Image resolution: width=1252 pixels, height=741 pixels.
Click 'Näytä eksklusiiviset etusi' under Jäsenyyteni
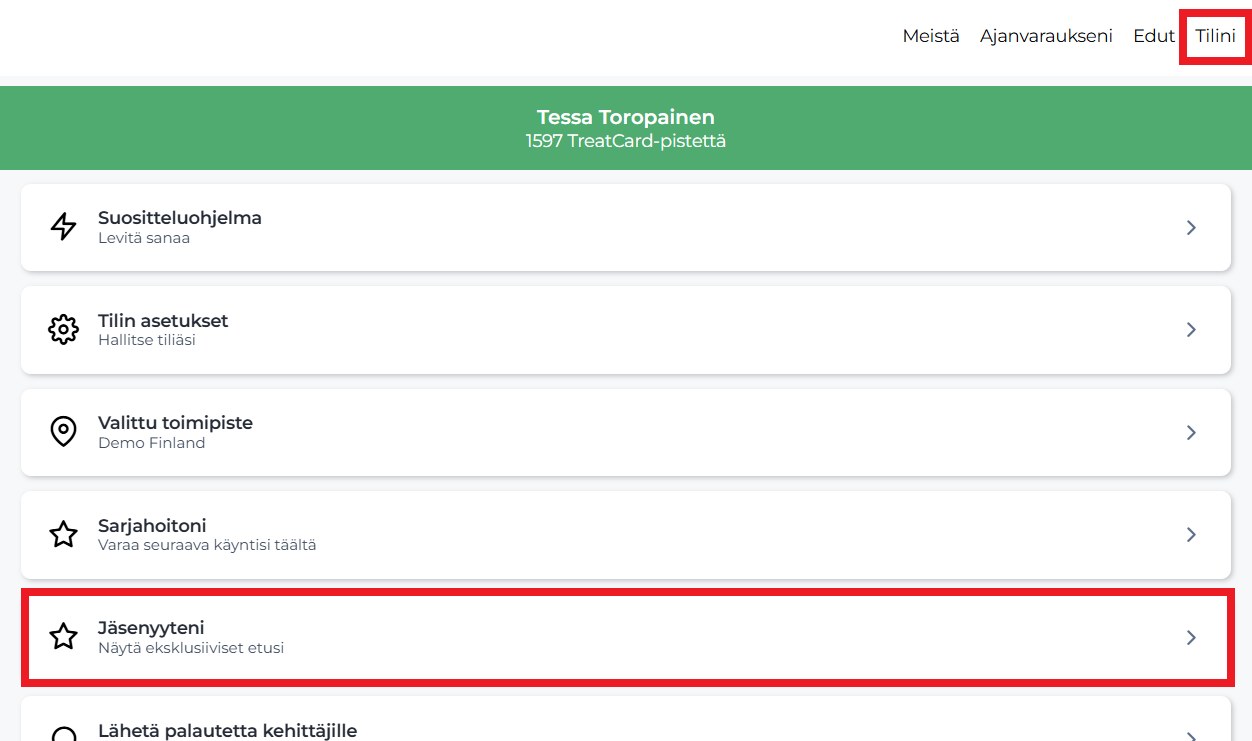(x=191, y=648)
